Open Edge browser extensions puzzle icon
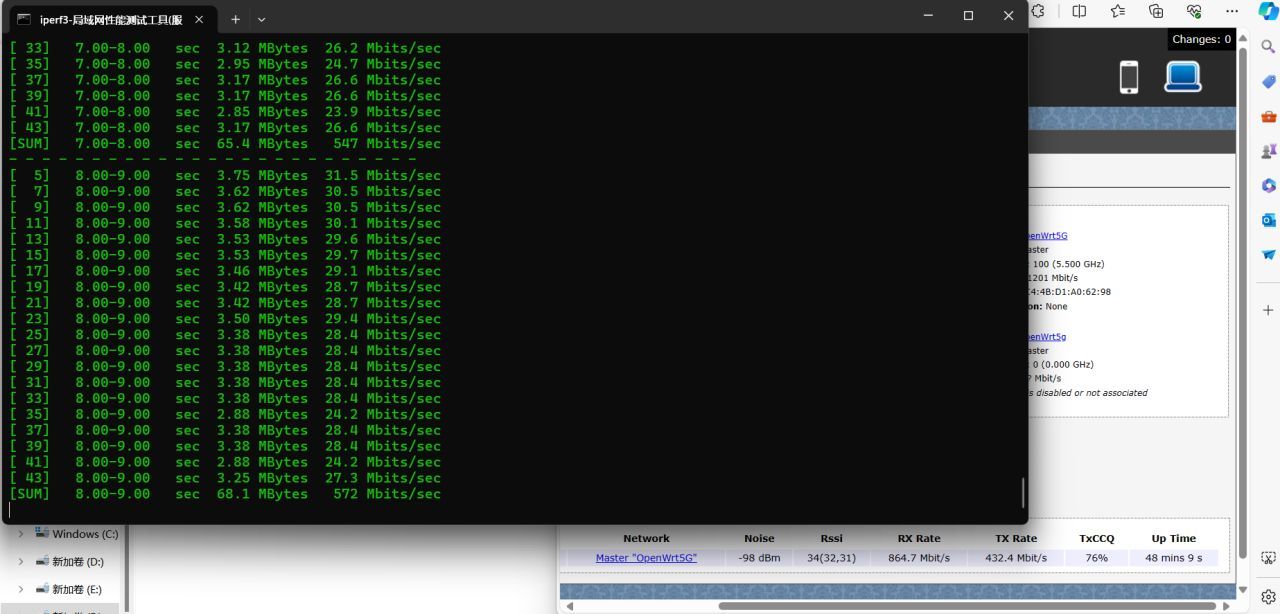This screenshot has width=1280, height=614. click(1038, 11)
